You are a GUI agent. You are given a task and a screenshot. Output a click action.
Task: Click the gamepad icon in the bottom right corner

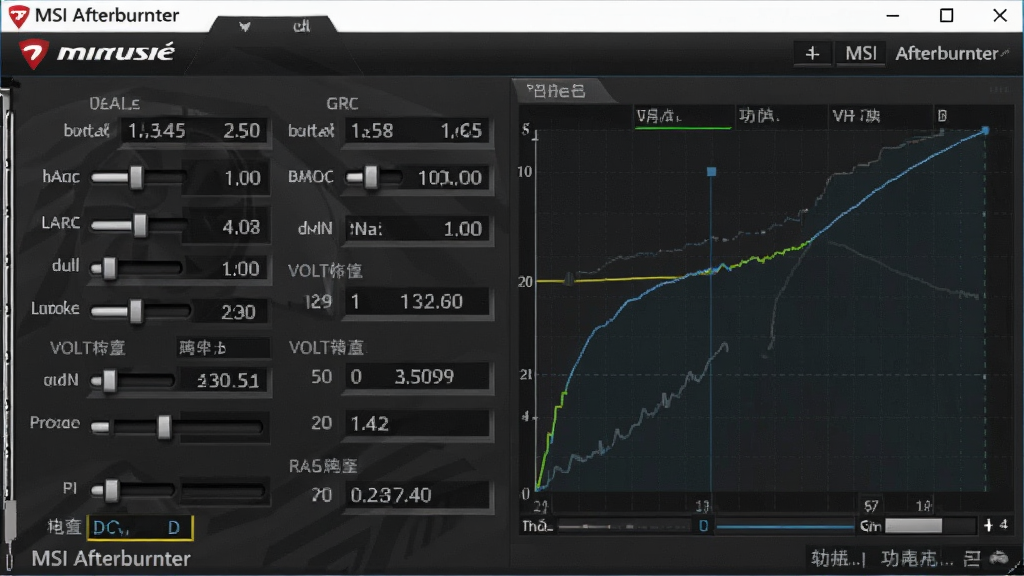click(x=999, y=558)
